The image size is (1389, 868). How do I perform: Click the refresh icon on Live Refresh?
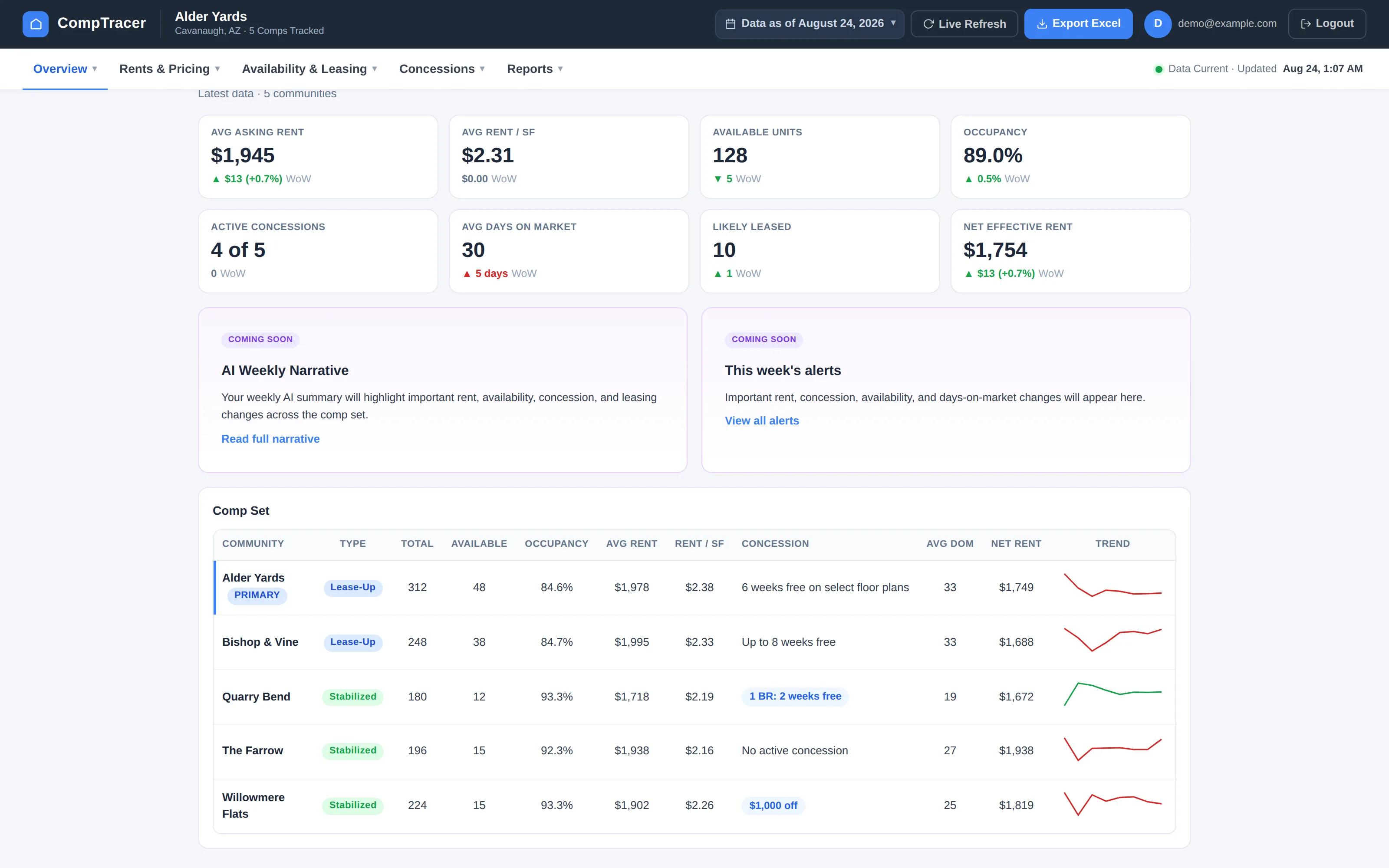[x=928, y=24]
